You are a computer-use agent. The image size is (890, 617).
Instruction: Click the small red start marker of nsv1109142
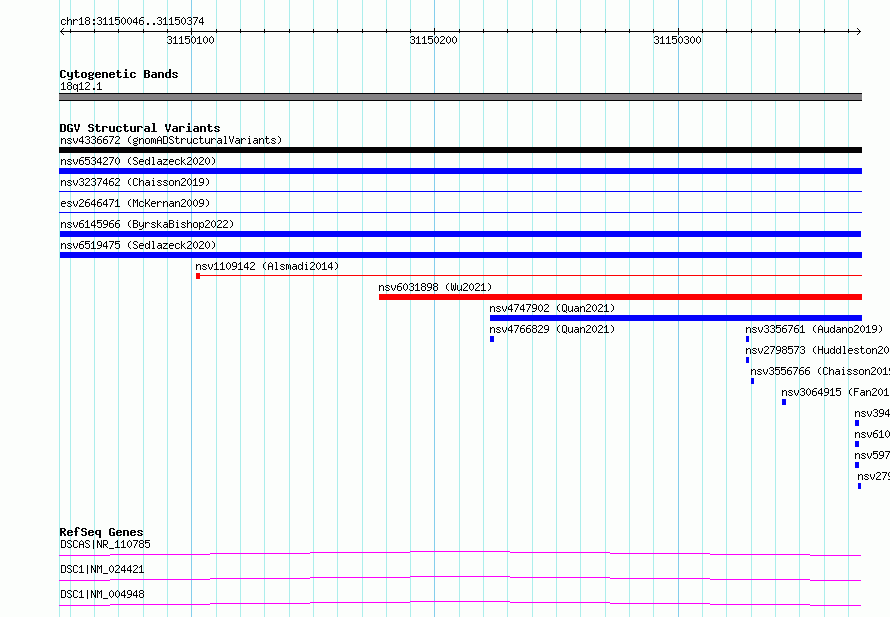[x=198, y=276]
